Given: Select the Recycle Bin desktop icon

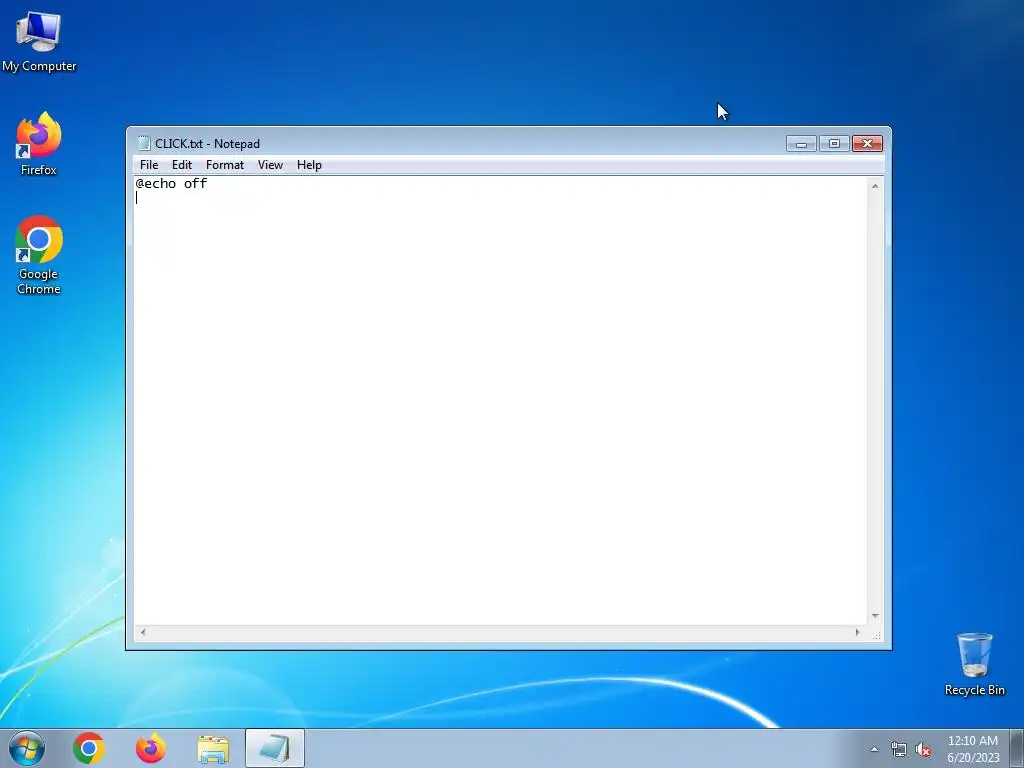Looking at the screenshot, I should pos(974,664).
